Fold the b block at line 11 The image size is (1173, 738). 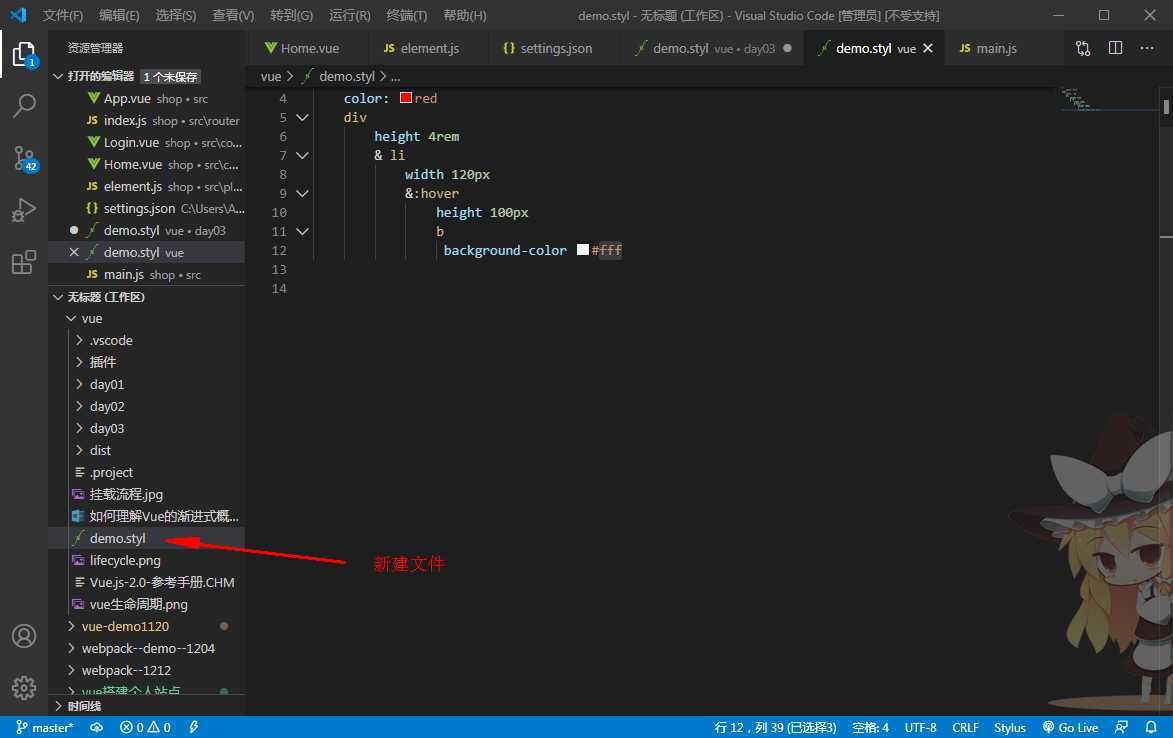click(x=302, y=232)
